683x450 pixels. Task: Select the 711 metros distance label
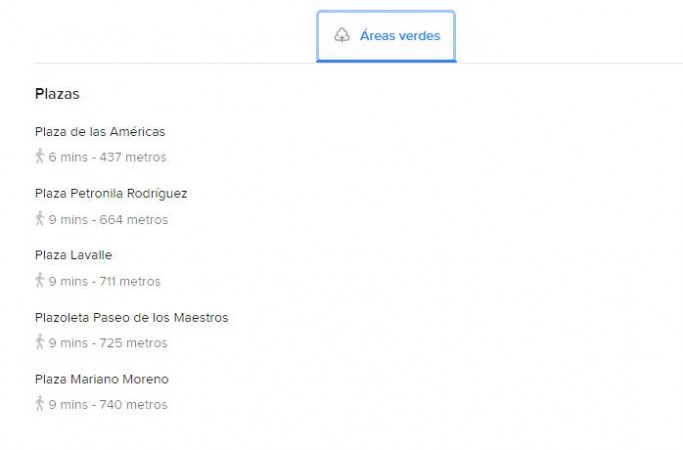(130, 282)
